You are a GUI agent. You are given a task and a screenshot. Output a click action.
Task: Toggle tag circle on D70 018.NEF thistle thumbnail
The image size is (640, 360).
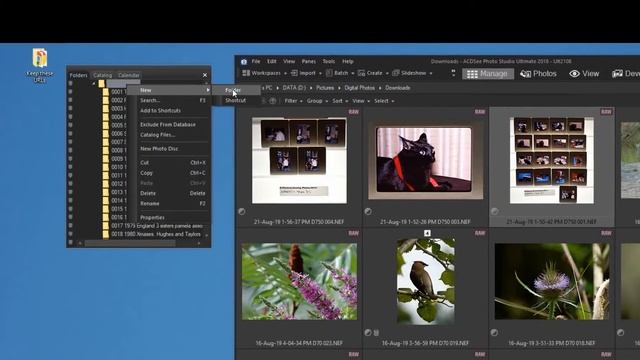[x=494, y=333]
